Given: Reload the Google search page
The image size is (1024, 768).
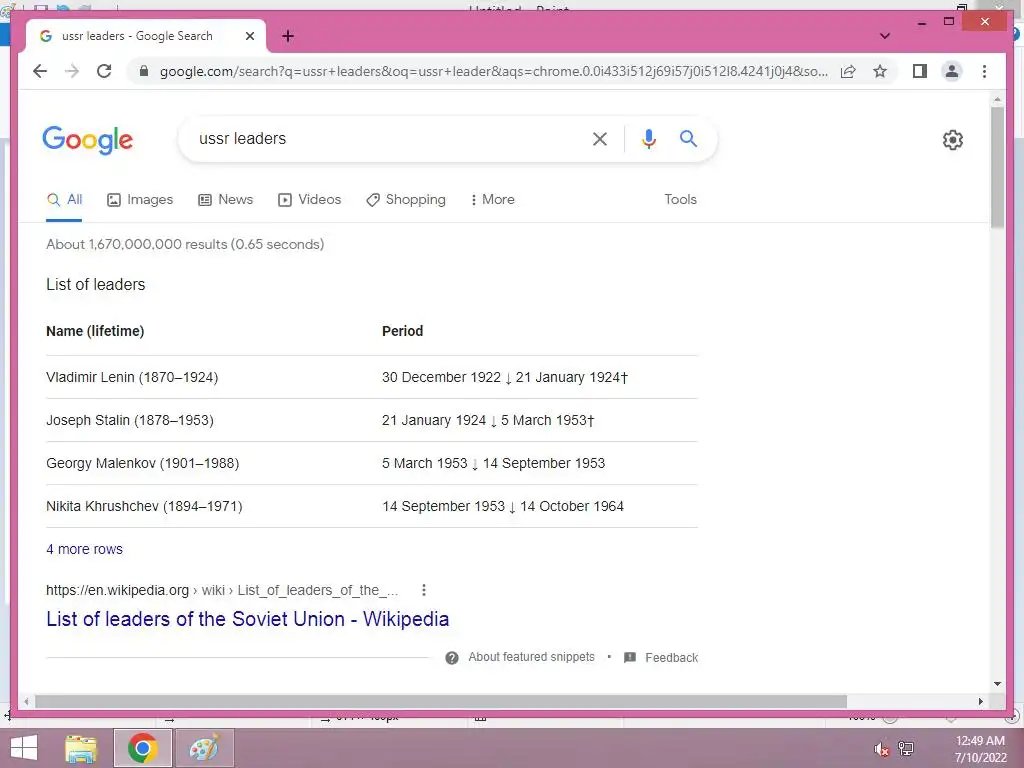Looking at the screenshot, I should (104, 71).
